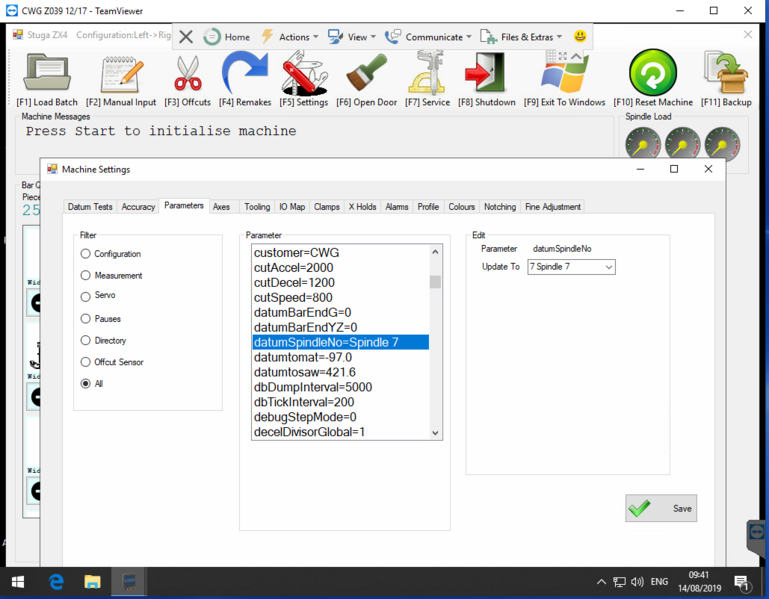This screenshot has width=769, height=599.
Task: Click the taskbar clock and date
Action: point(699,582)
